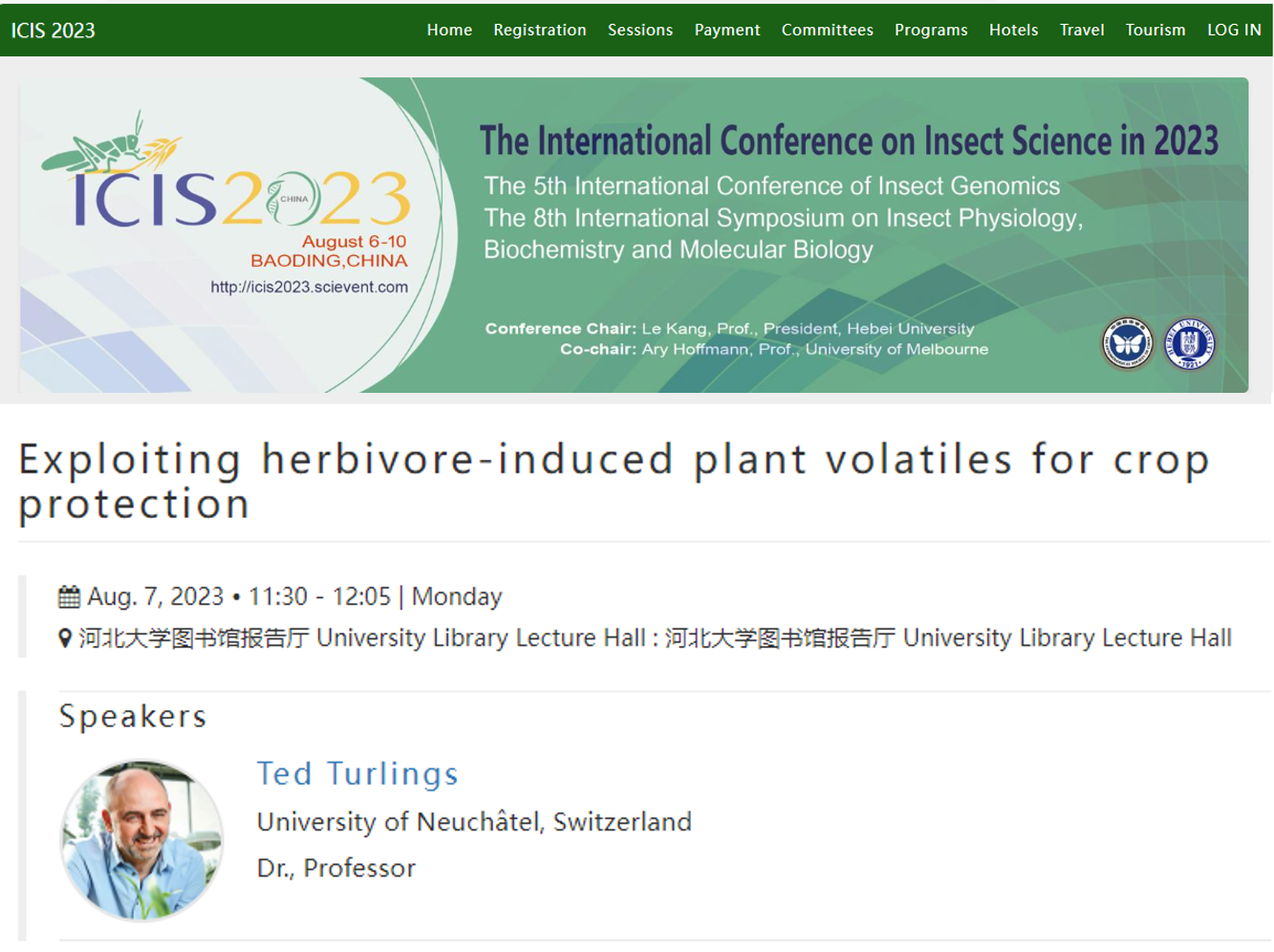Image resolution: width=1274 pixels, height=952 pixels.
Task: Open Ted Turlings speaker profile link
Action: 356,773
